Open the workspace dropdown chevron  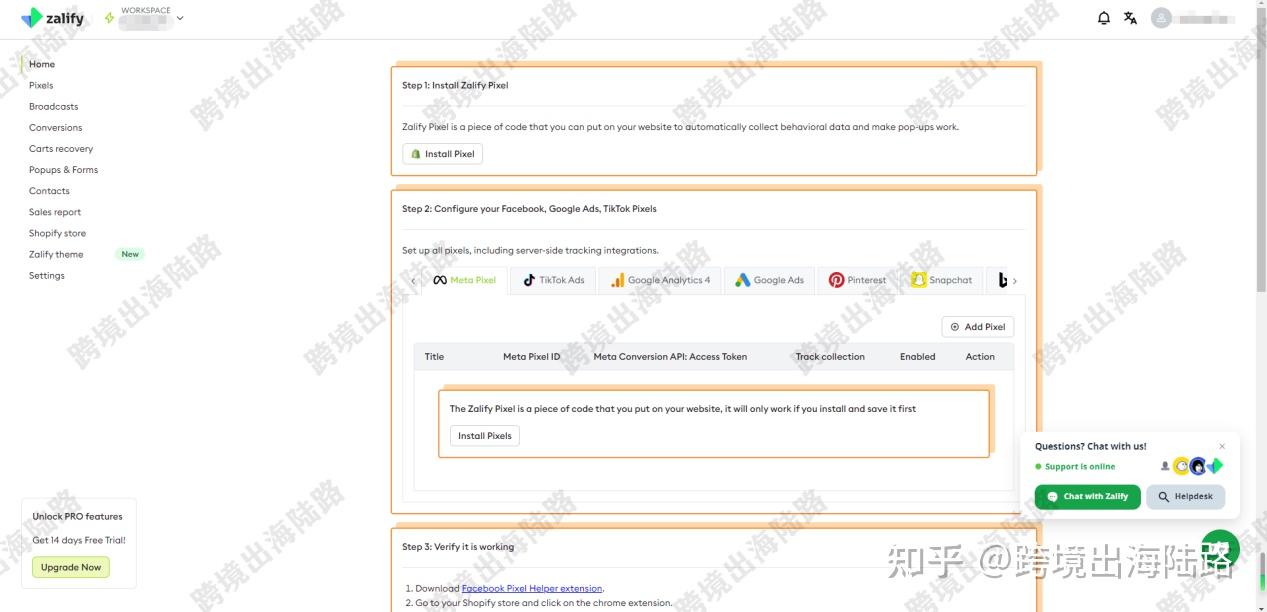(x=179, y=17)
